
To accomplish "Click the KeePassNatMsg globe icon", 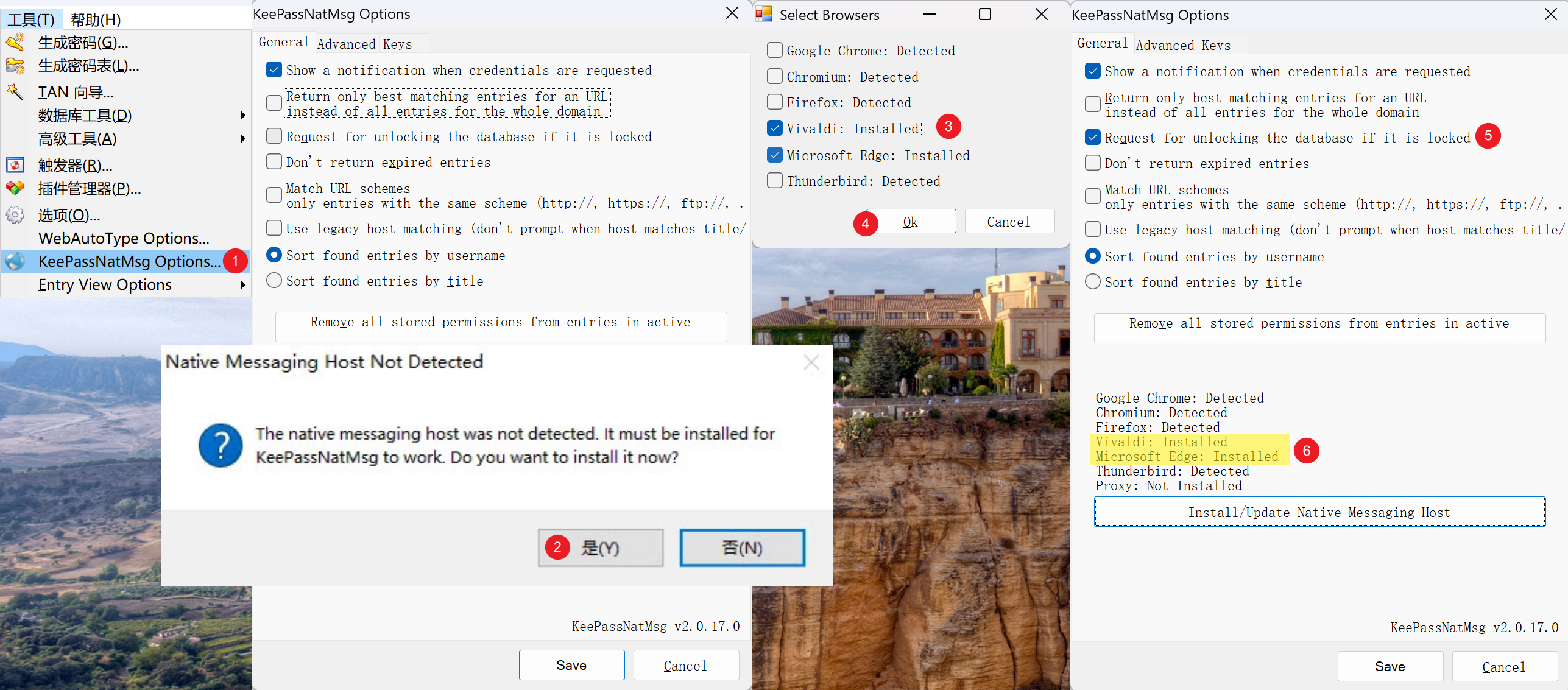I will 15,261.
